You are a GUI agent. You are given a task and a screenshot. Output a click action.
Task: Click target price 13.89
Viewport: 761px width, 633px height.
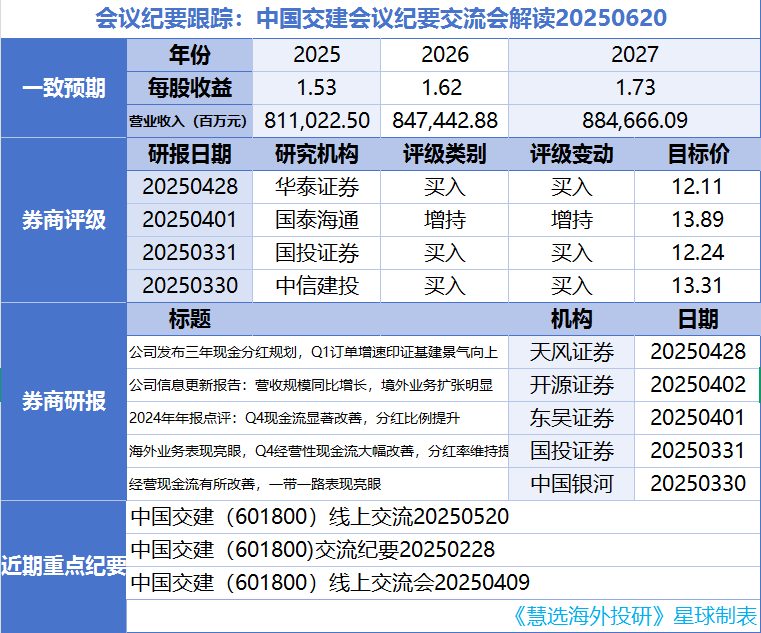tap(698, 220)
